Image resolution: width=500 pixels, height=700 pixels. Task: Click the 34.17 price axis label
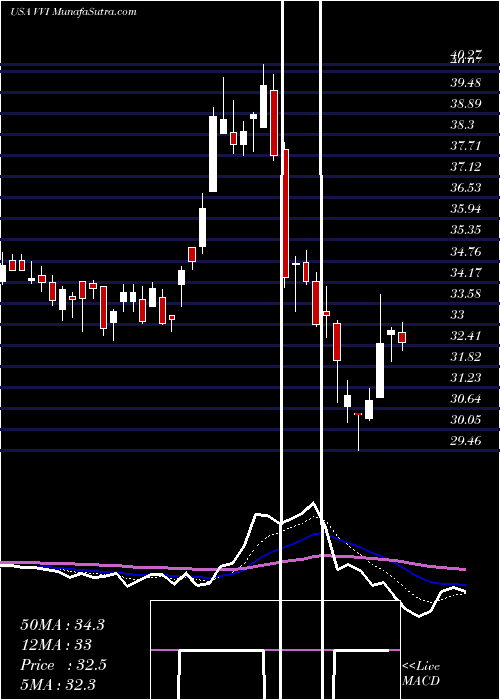click(x=466, y=272)
